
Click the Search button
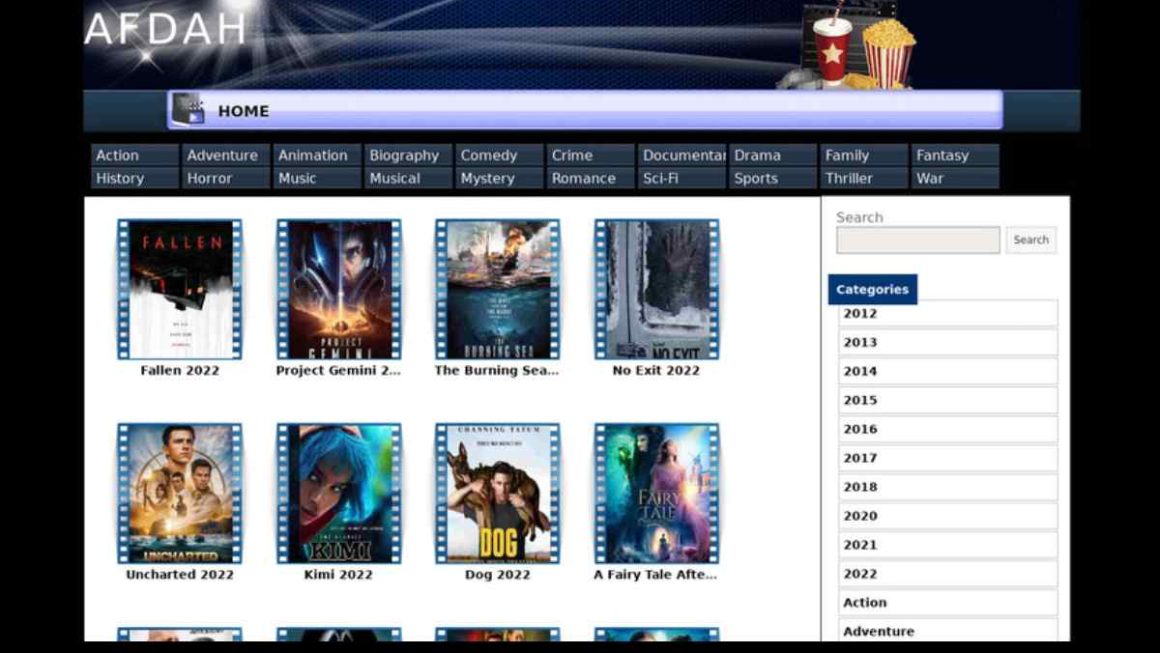click(1031, 240)
